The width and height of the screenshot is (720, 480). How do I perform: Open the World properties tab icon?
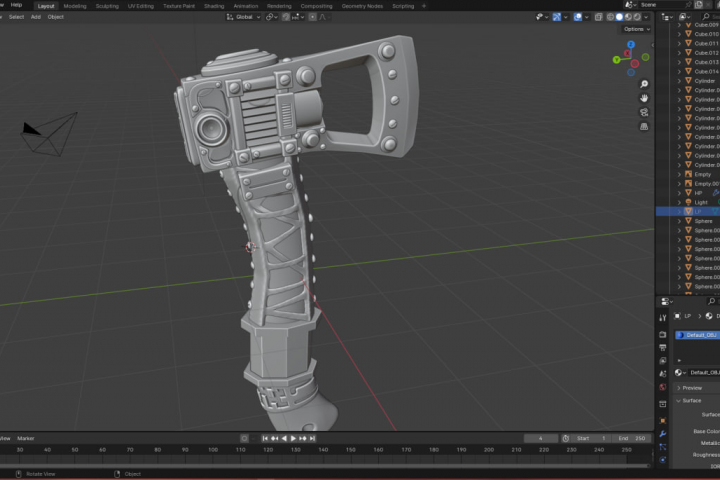pyautogui.click(x=662, y=386)
